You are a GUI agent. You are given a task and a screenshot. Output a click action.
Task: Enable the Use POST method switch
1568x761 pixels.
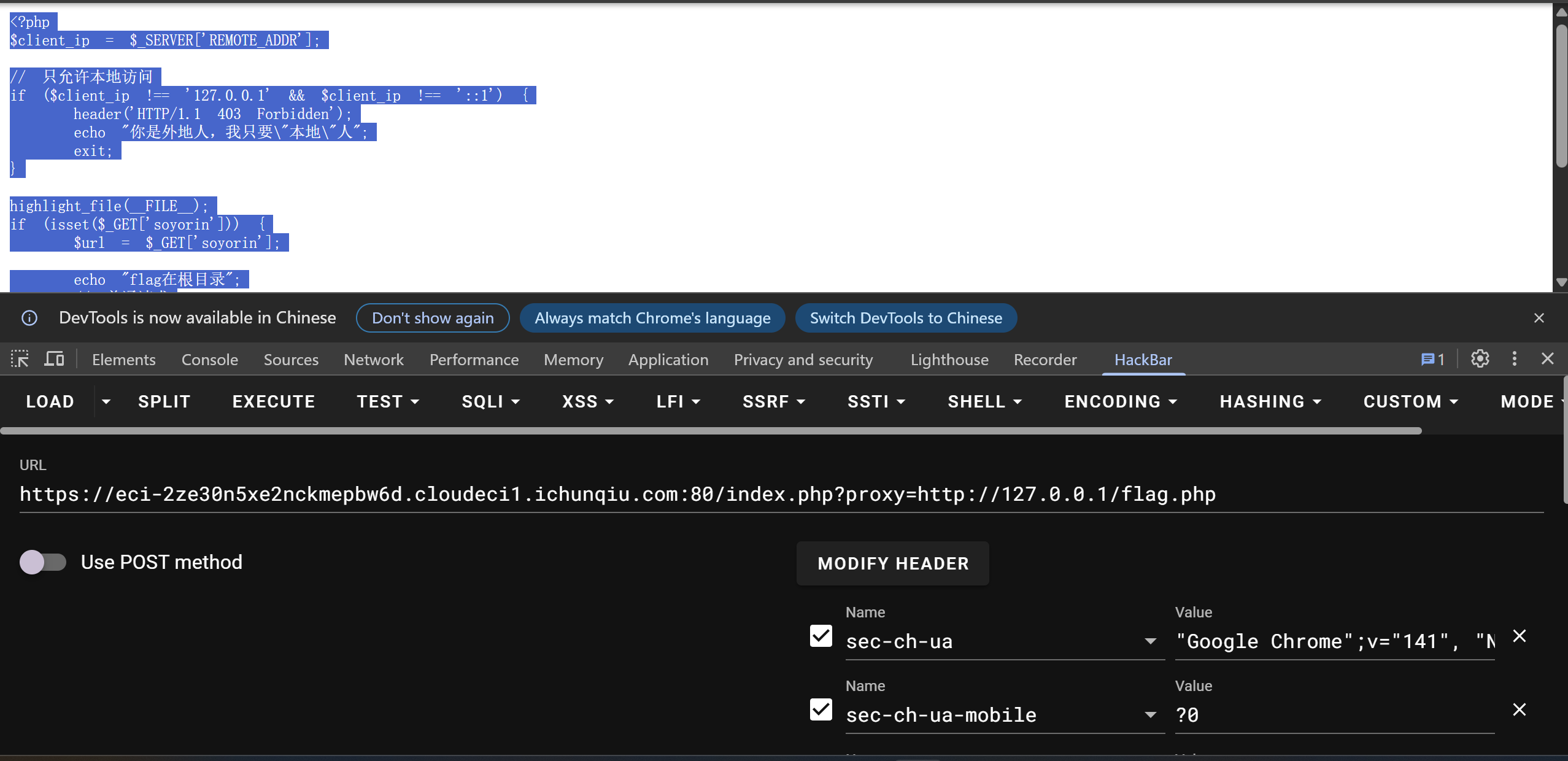coord(42,562)
